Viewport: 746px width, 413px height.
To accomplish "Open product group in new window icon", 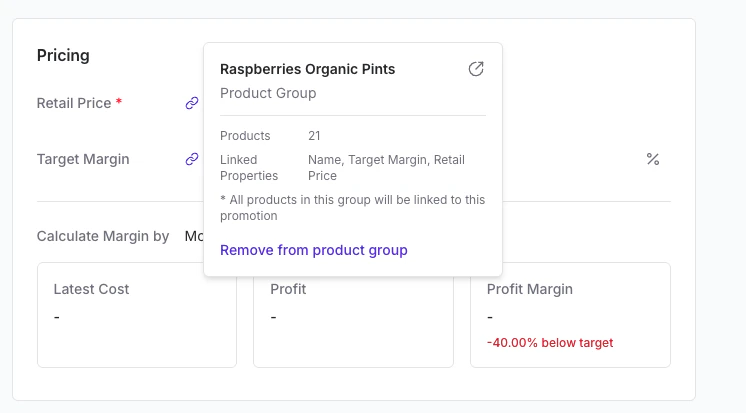I will coord(476,69).
